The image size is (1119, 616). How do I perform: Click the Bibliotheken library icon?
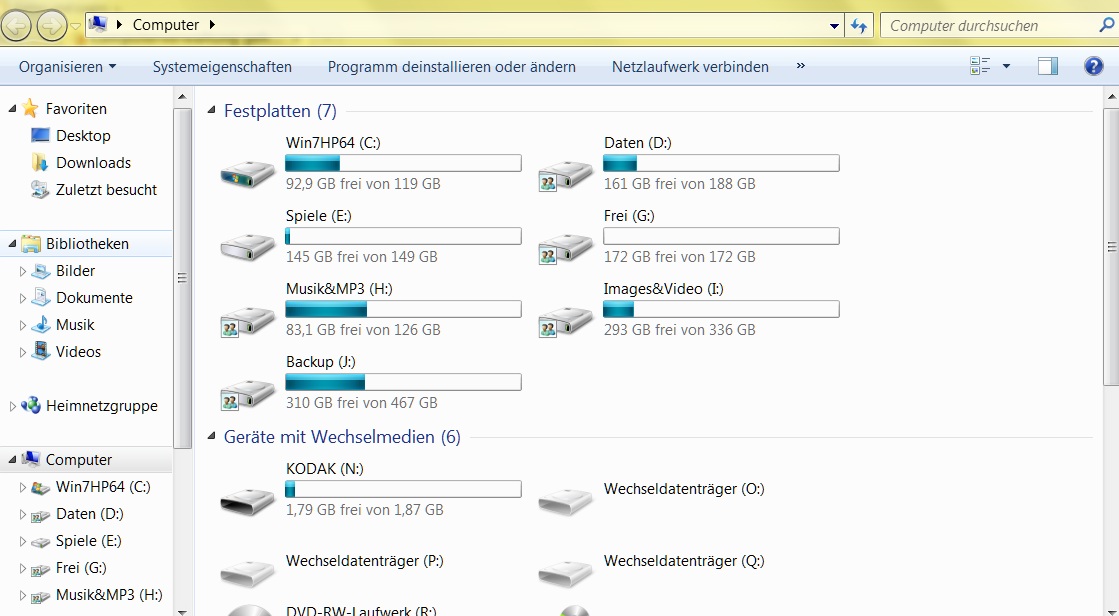[31, 243]
